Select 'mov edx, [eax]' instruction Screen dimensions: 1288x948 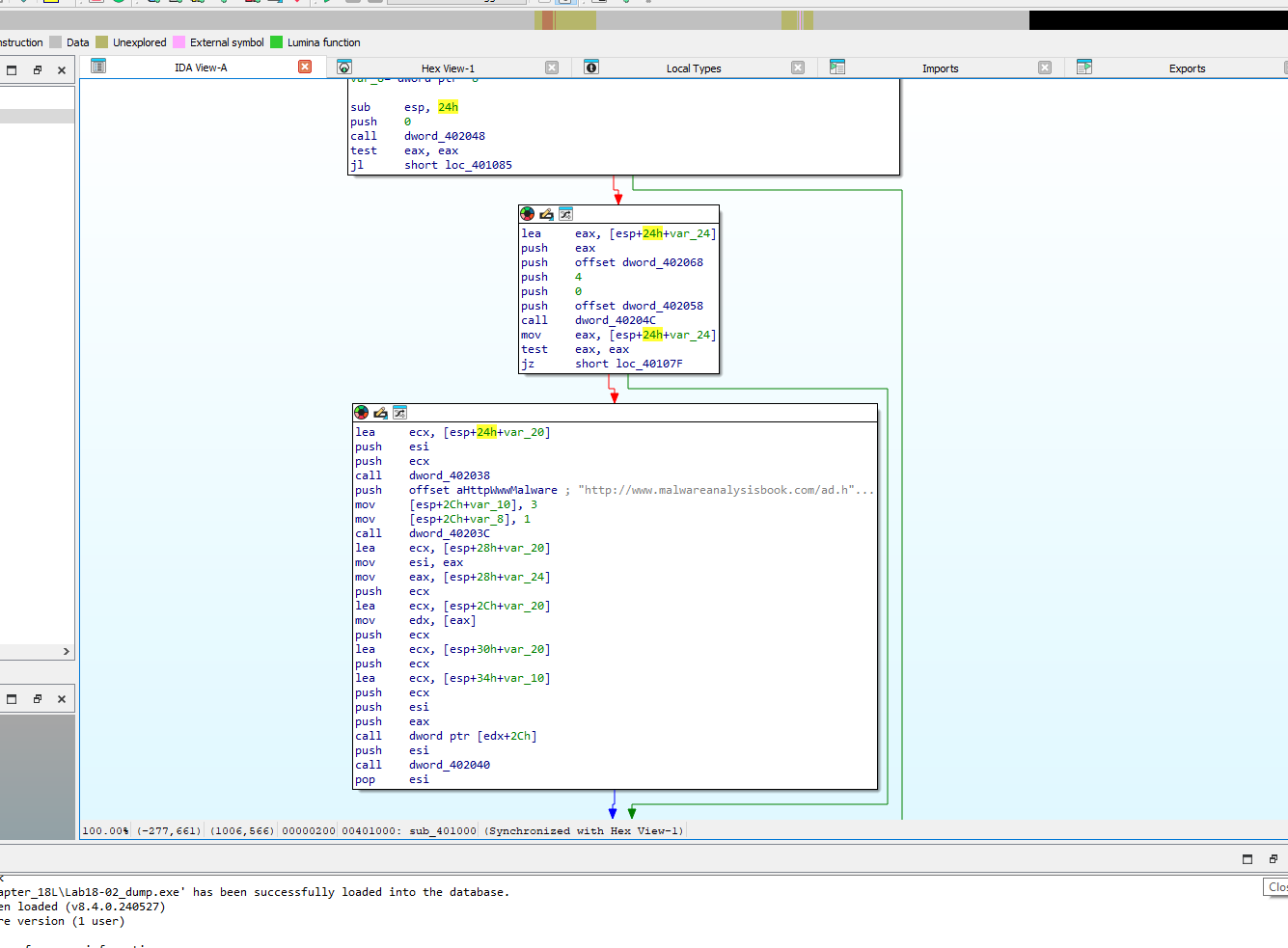pyautogui.click(x=416, y=620)
